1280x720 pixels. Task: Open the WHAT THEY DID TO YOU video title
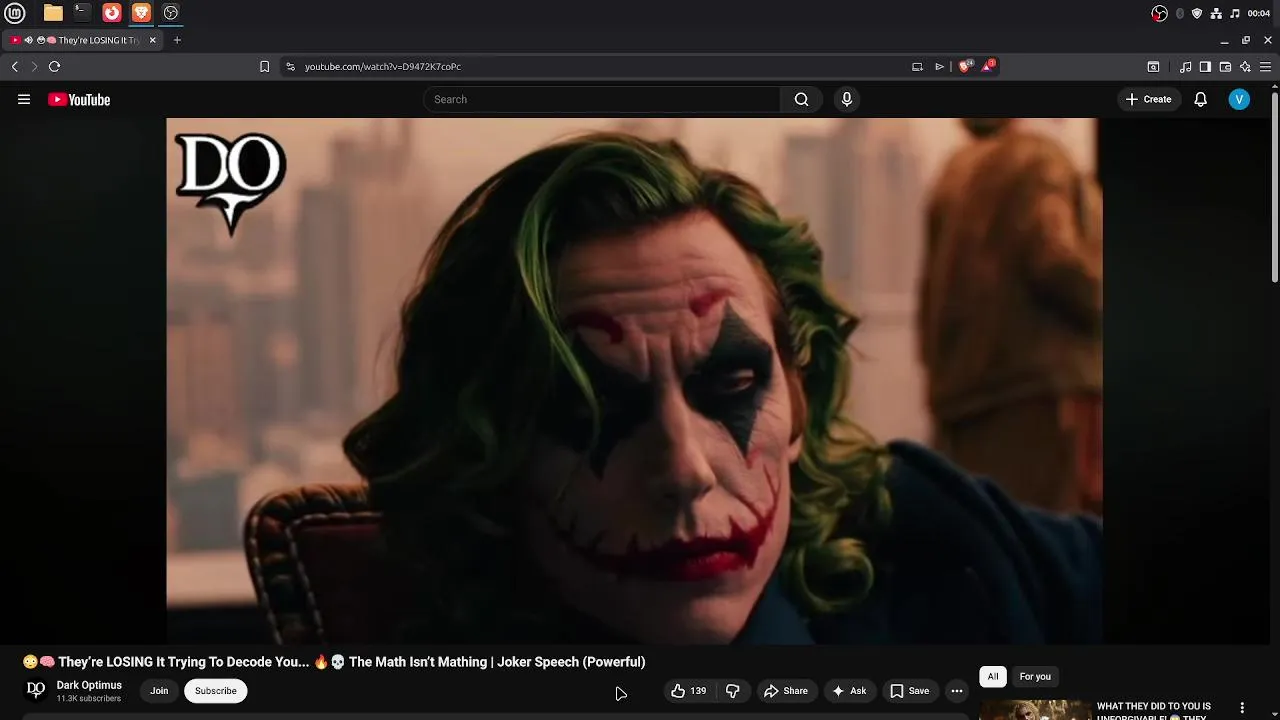(x=1154, y=710)
